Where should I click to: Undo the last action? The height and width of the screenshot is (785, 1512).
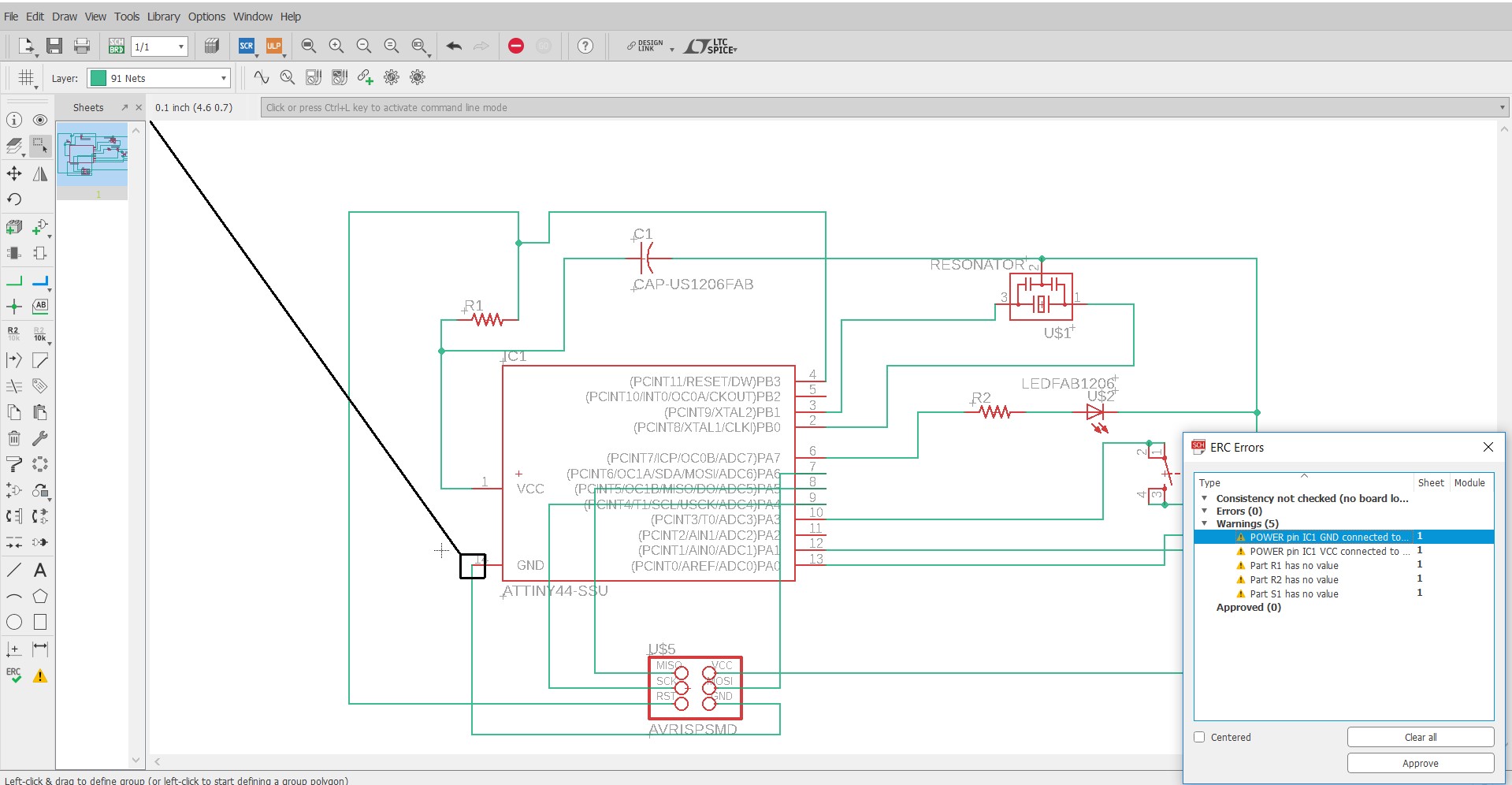pyautogui.click(x=454, y=46)
